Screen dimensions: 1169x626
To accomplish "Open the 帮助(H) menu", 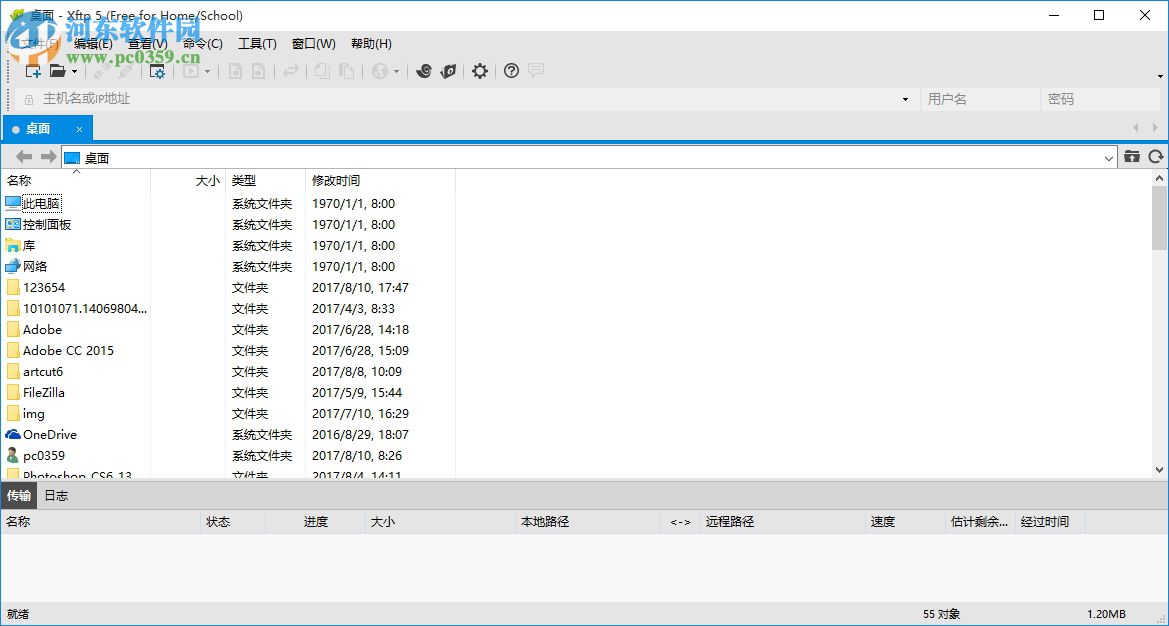I will [369, 43].
